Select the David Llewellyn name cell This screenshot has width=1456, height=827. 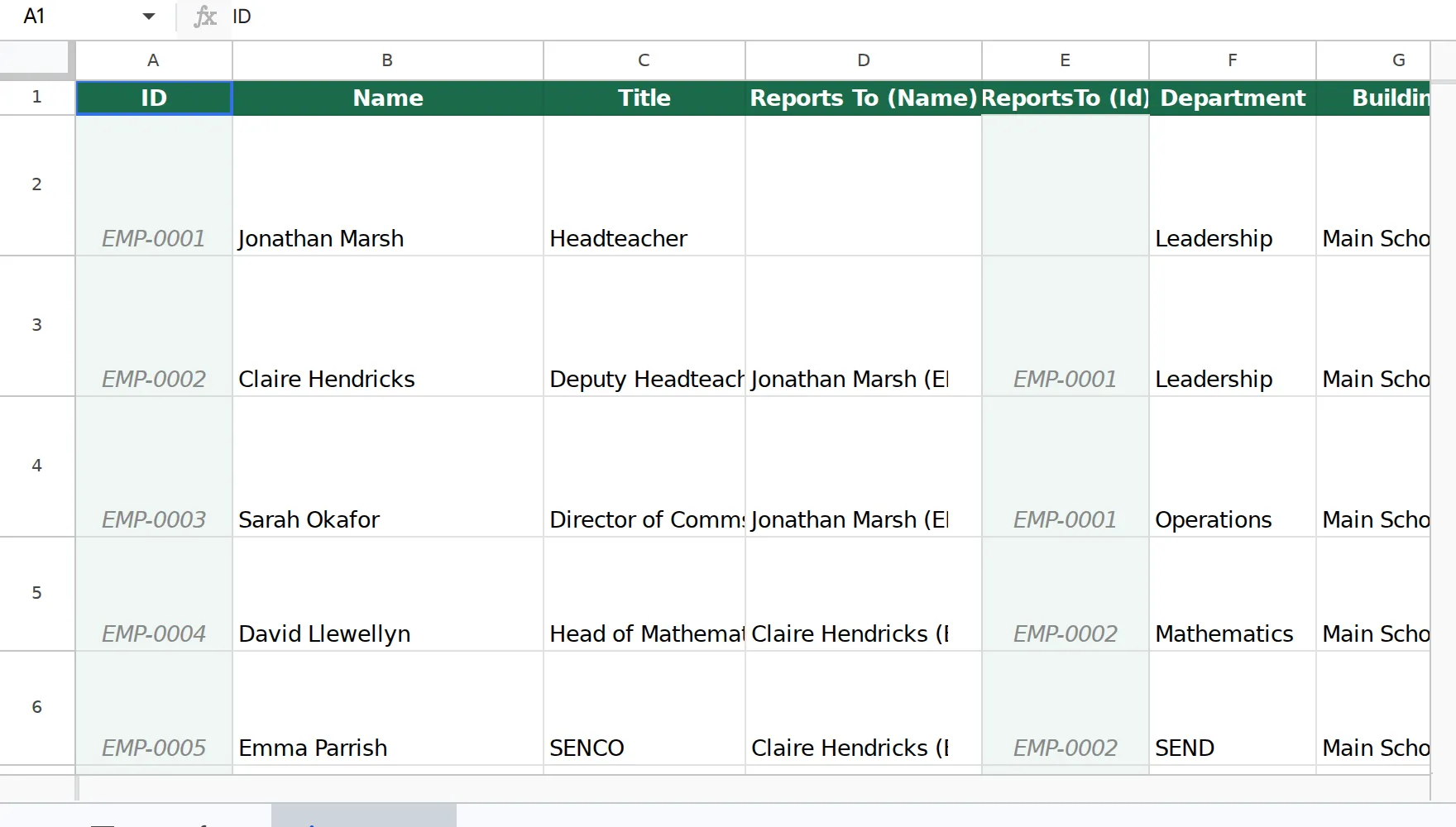[388, 594]
